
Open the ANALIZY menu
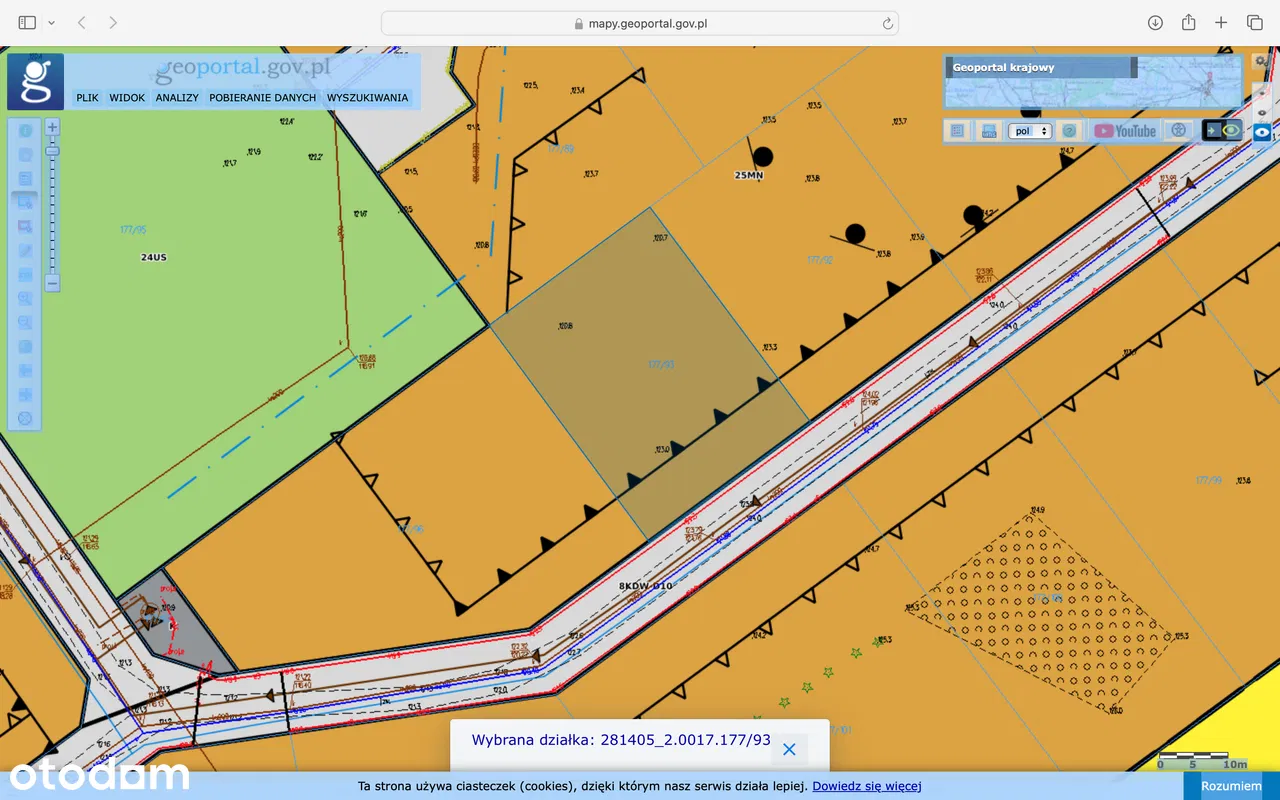coord(177,98)
